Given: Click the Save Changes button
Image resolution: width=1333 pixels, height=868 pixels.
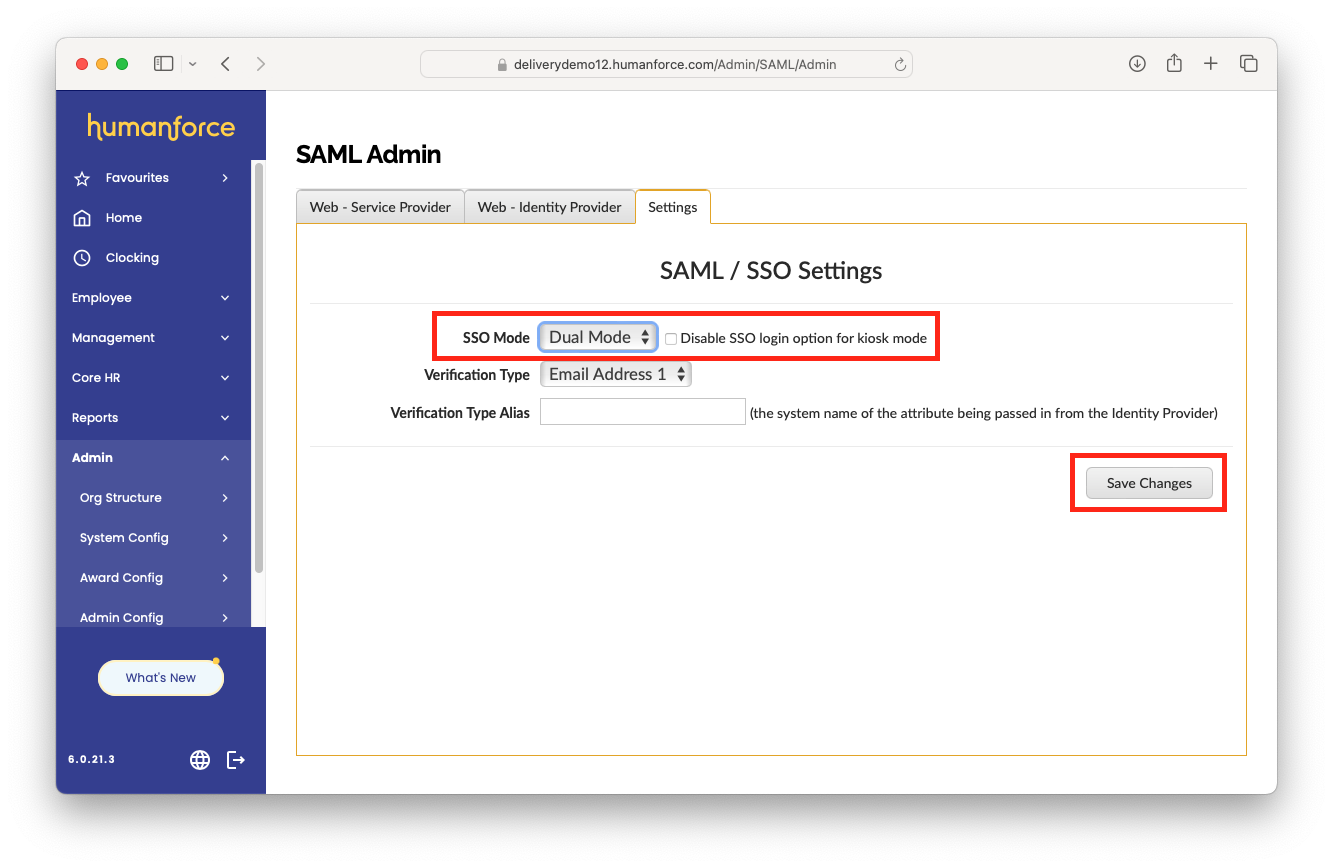Looking at the screenshot, I should click(1149, 483).
